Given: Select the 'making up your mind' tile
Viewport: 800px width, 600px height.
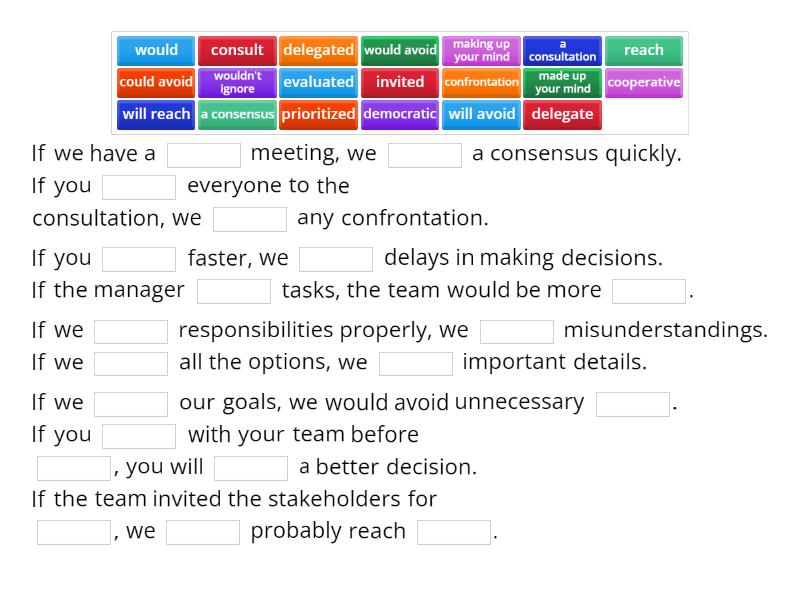Looking at the screenshot, I should (x=481, y=50).
